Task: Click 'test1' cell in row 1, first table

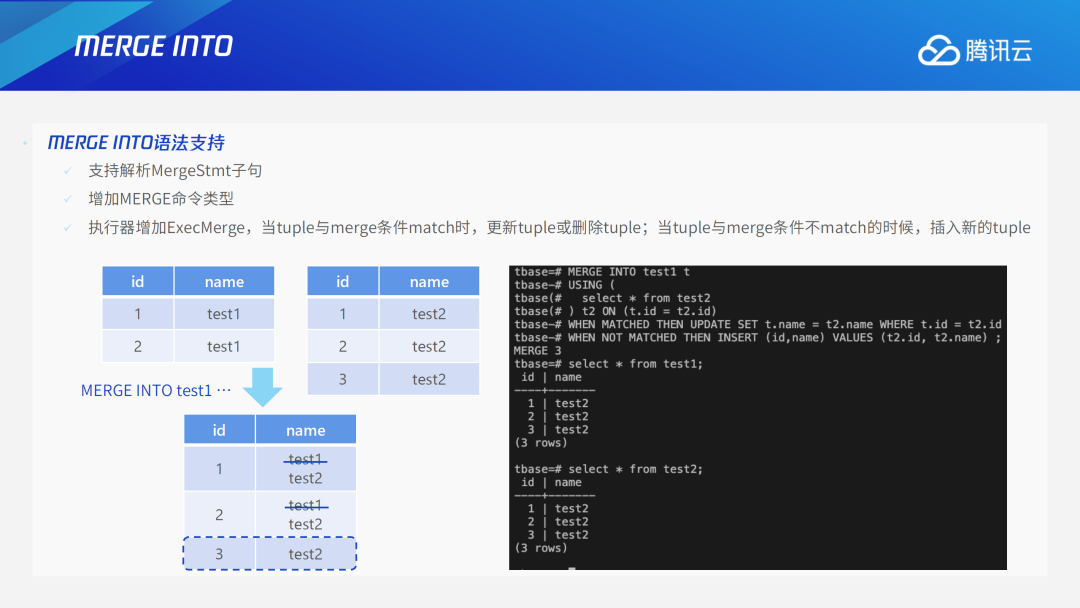Action: pyautogui.click(x=224, y=314)
